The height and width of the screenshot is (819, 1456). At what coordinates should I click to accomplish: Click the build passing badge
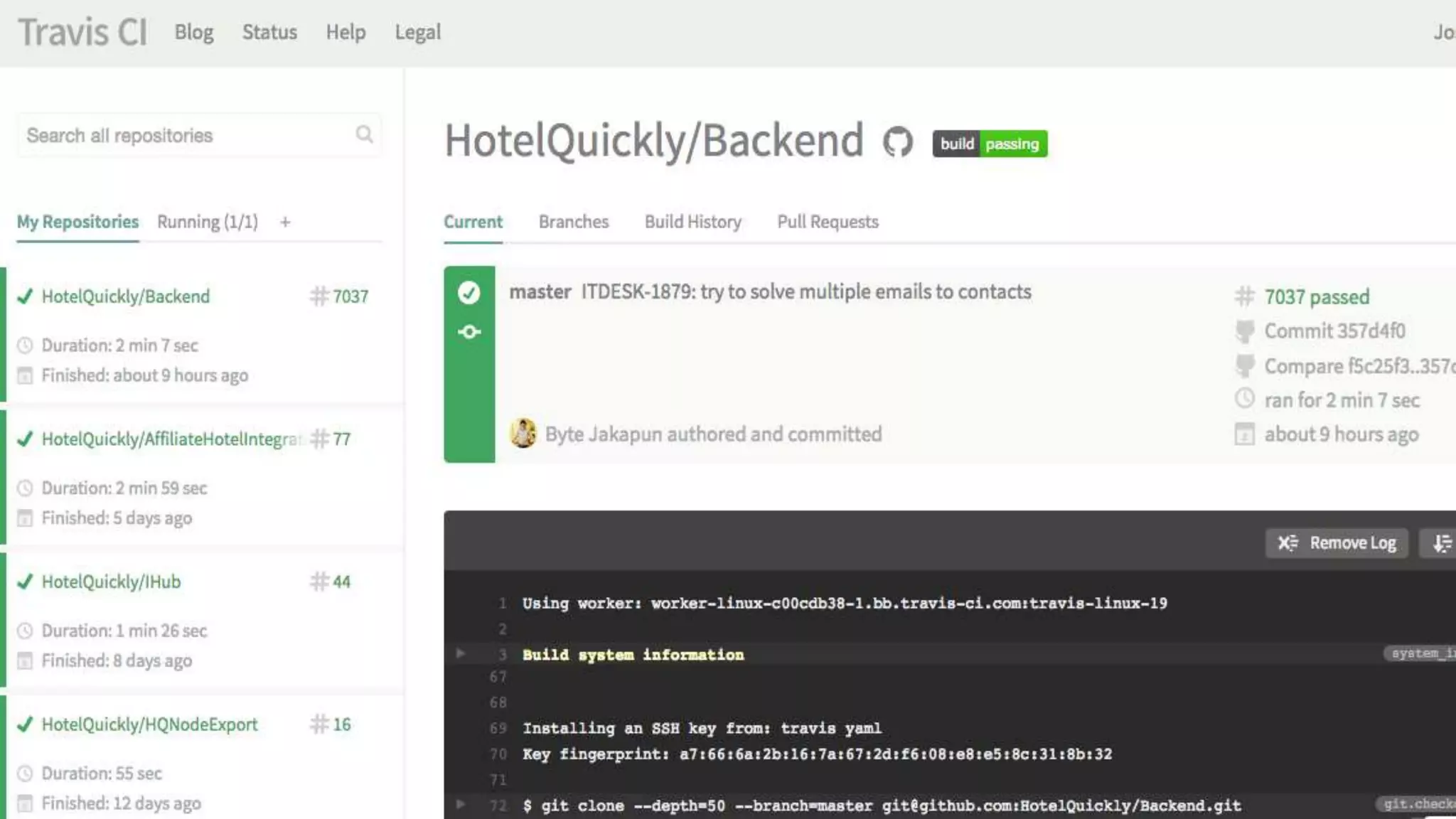[x=990, y=144]
